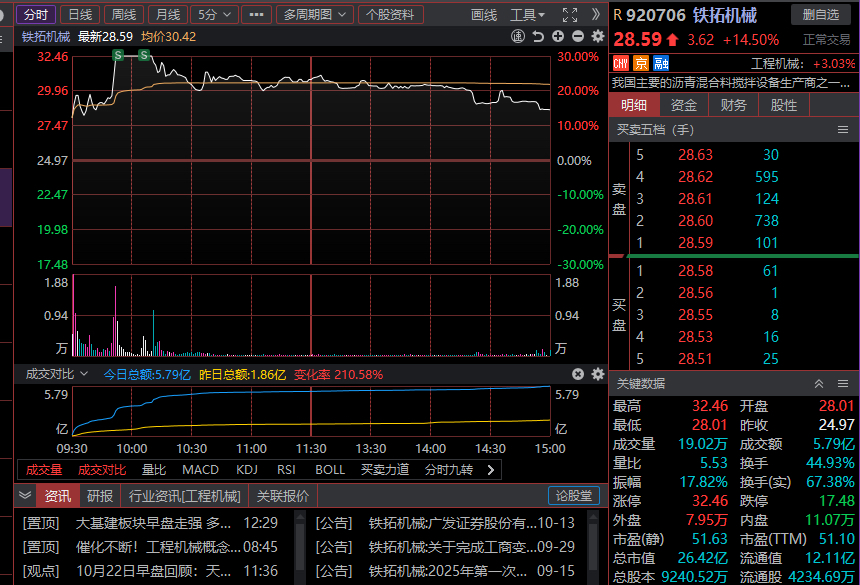Click the blue 融 margin badge
The height and width of the screenshot is (585, 860).
coord(661,64)
